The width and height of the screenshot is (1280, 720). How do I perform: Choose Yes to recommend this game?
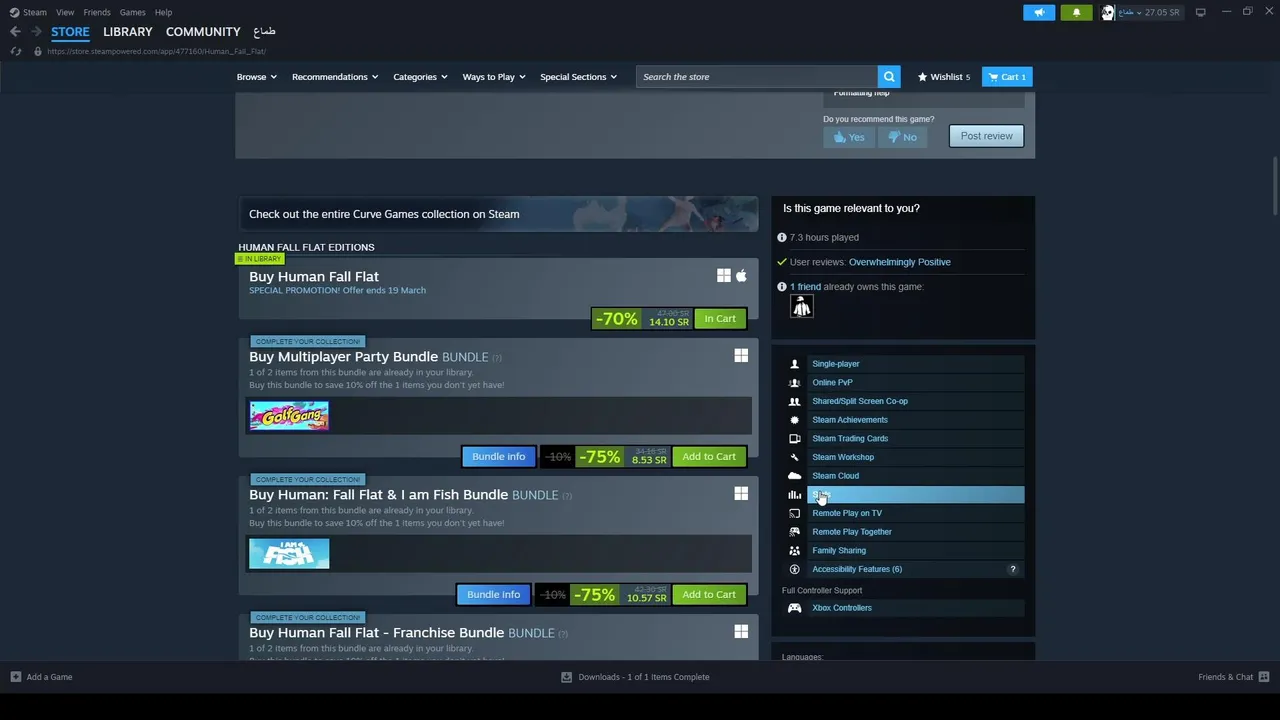point(849,137)
